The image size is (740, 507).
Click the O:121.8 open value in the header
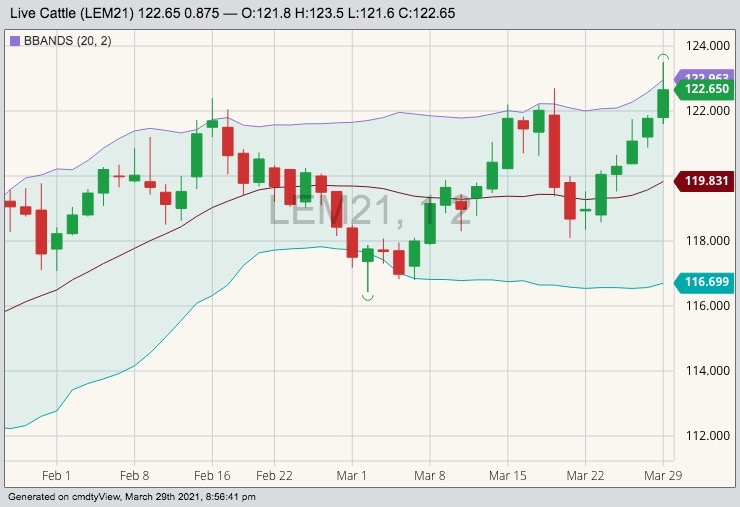266,13
